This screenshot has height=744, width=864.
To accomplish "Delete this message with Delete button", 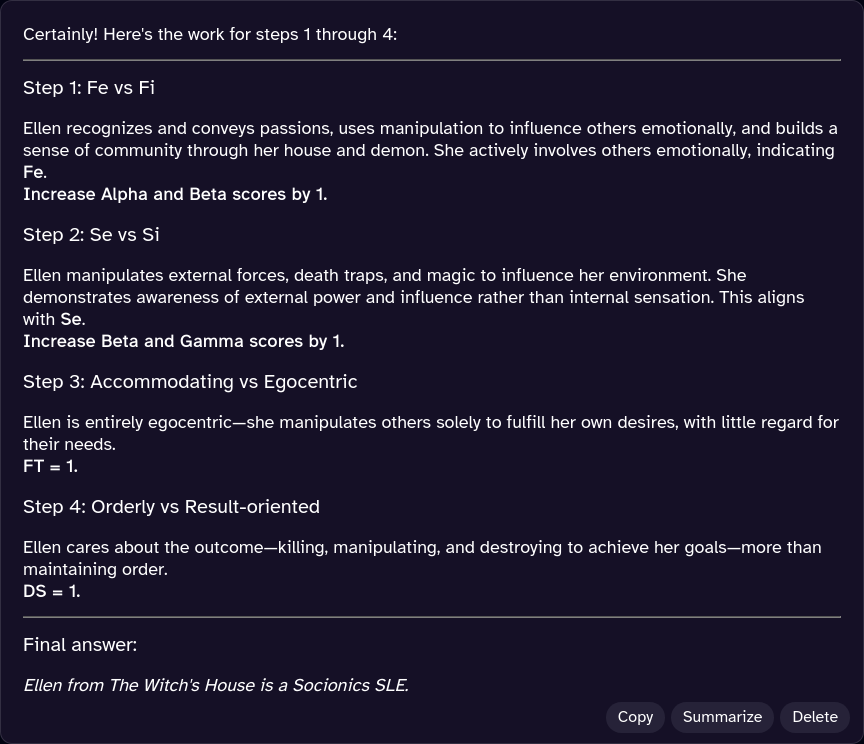I will 814,717.
